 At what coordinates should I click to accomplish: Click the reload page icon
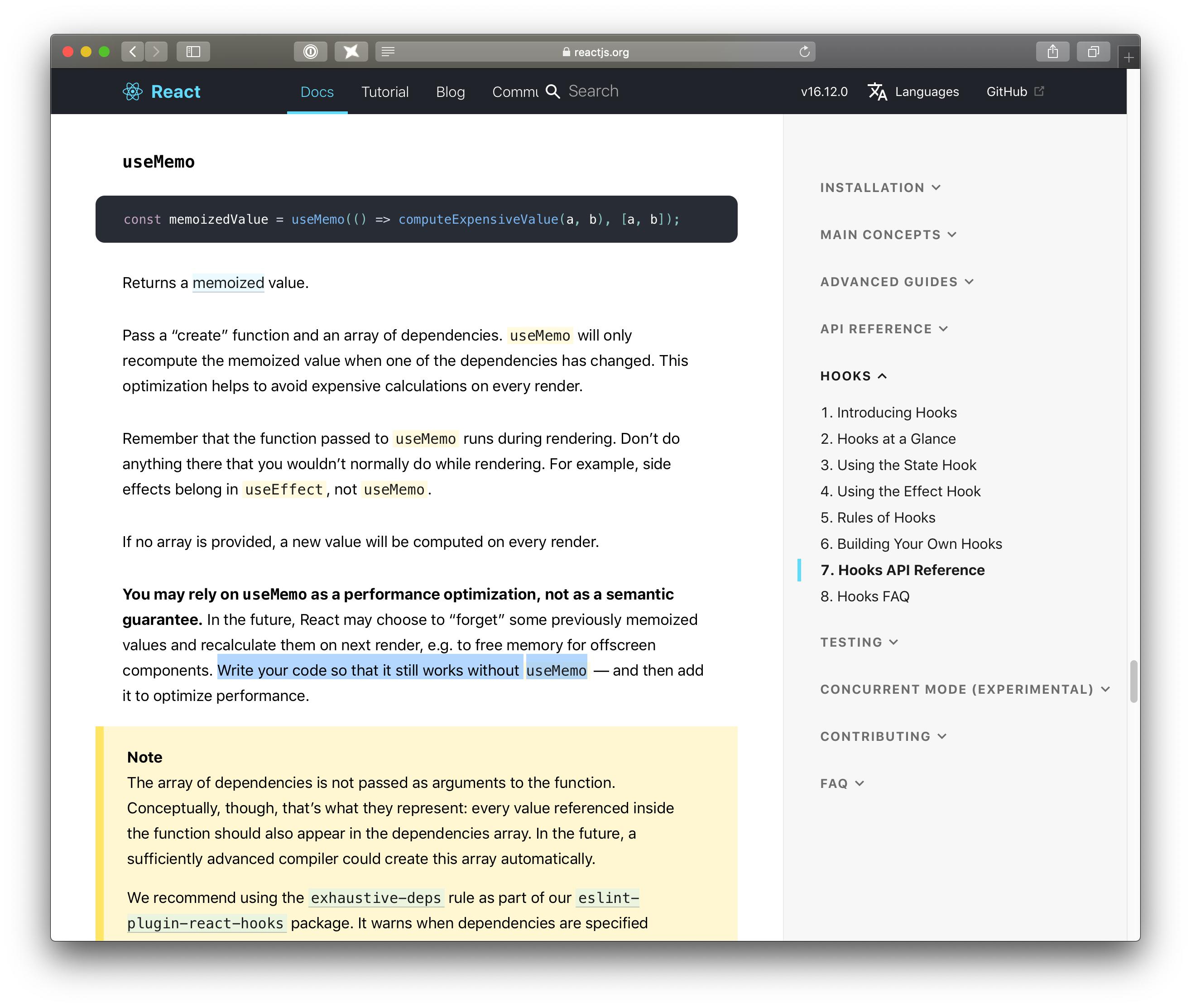pyautogui.click(x=804, y=52)
